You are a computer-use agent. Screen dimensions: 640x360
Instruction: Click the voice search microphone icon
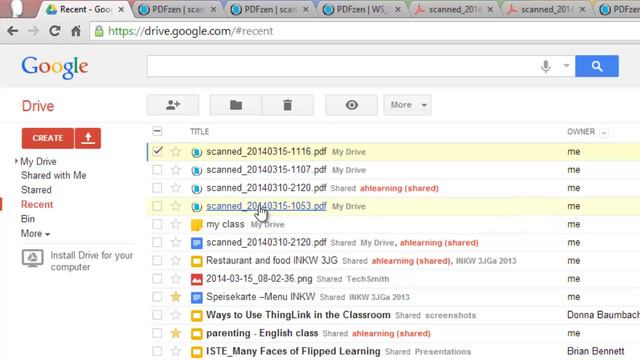(x=546, y=66)
